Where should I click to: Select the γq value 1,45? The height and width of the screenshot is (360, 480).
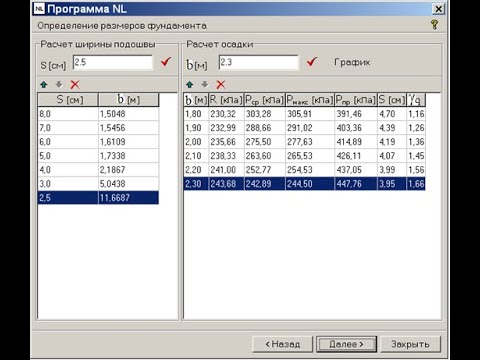(416, 156)
